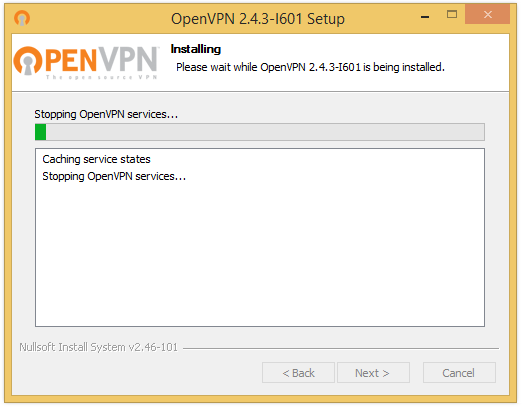The image size is (523, 407).
Task: Select 'Stopping OpenVPN services...' line in log box
Action: pyautogui.click(x=114, y=176)
